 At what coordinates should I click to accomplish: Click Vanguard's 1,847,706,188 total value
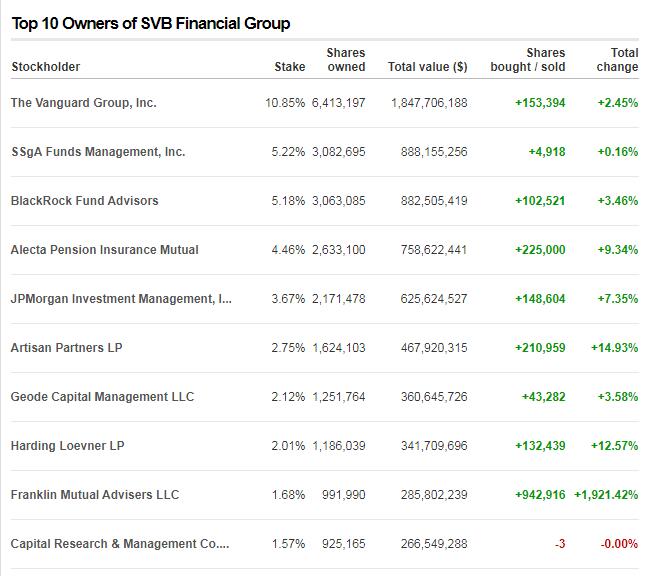(429, 103)
